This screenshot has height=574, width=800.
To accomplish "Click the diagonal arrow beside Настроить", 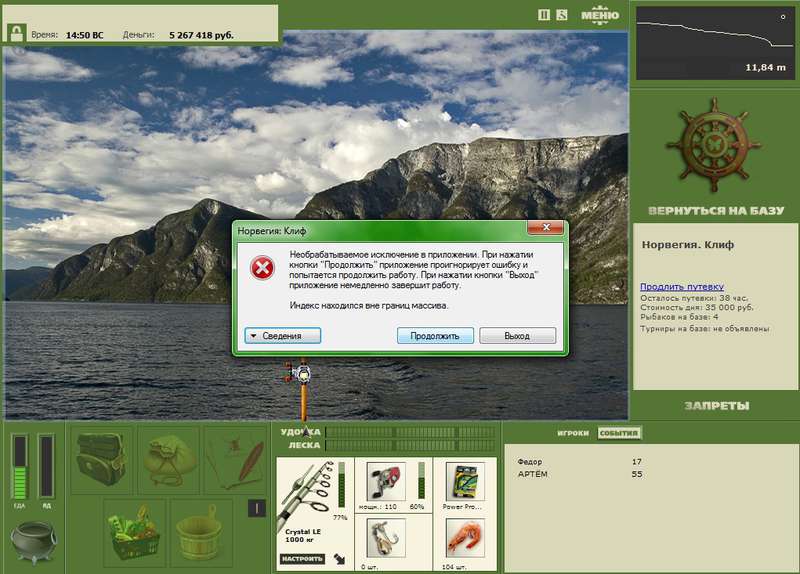I will [340, 559].
